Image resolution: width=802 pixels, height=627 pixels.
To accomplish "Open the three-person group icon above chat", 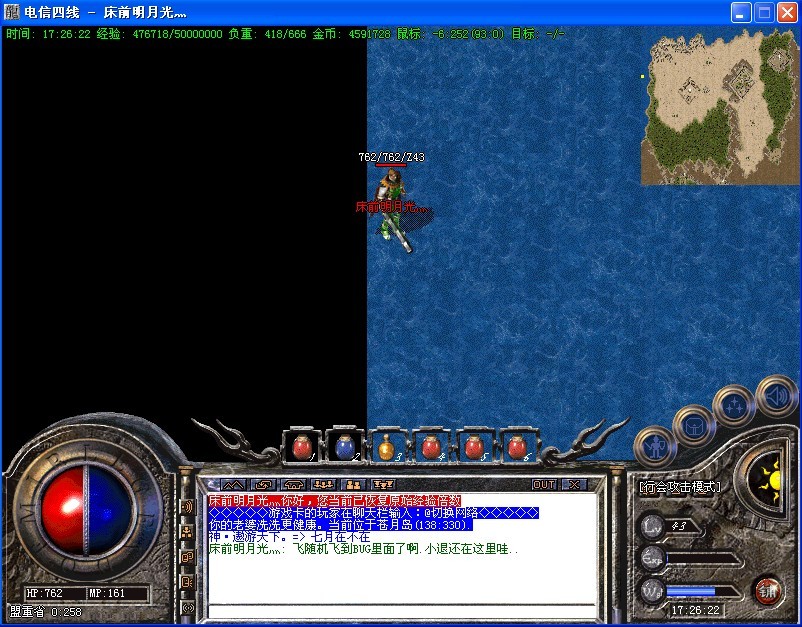I will click(x=324, y=484).
